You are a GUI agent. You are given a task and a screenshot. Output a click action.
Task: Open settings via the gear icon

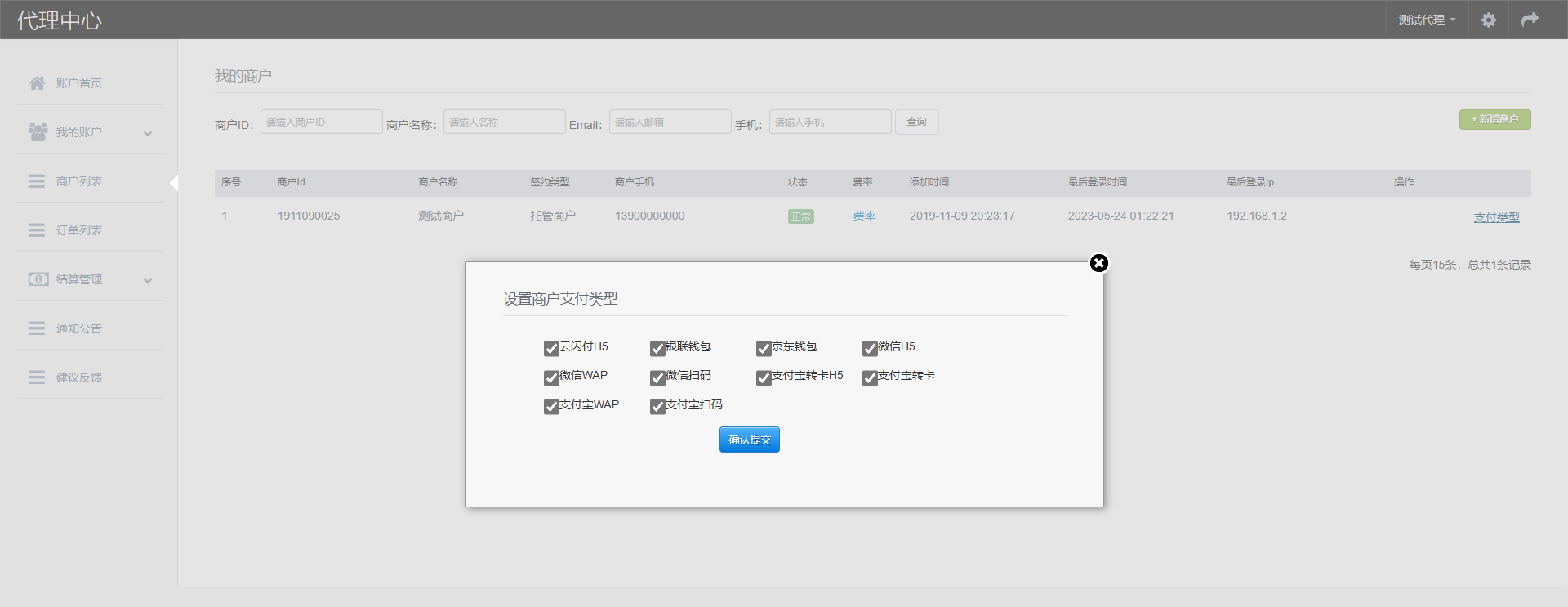[1488, 20]
